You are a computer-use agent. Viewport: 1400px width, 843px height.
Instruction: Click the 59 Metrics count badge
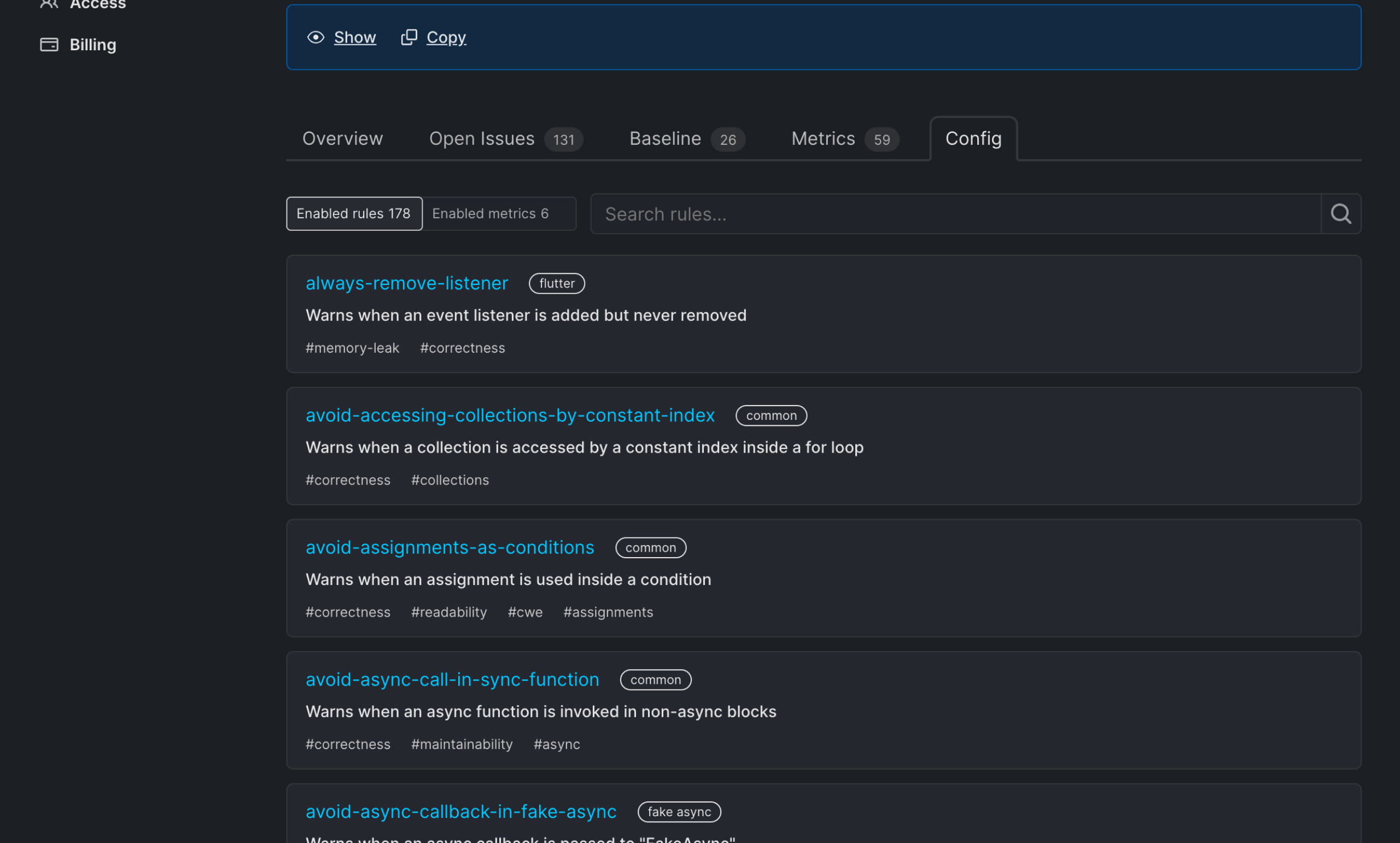[x=882, y=140]
